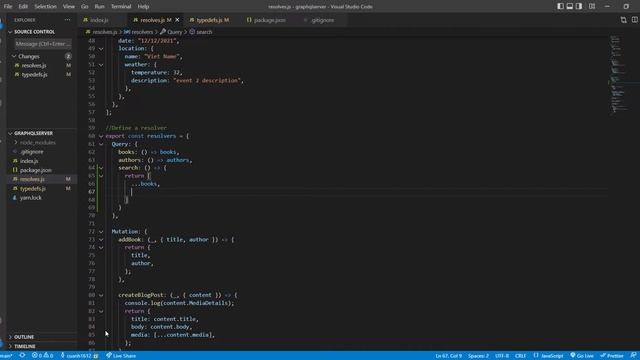Fold the weather block at line 51

click(x=101, y=64)
